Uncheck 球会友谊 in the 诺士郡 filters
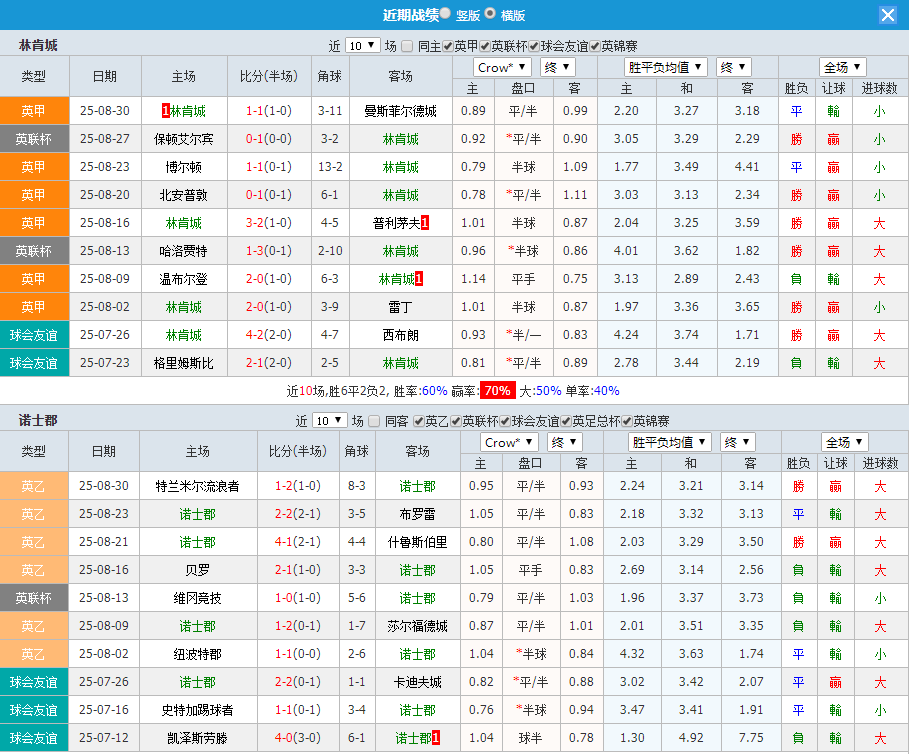Image resolution: width=909 pixels, height=754 pixels. tap(504, 420)
